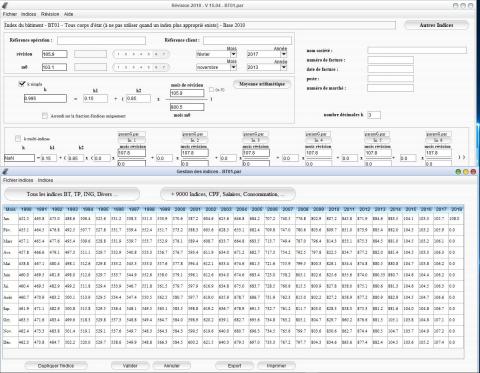
Task: Click the Mois column header in indices table
Action: point(11,209)
